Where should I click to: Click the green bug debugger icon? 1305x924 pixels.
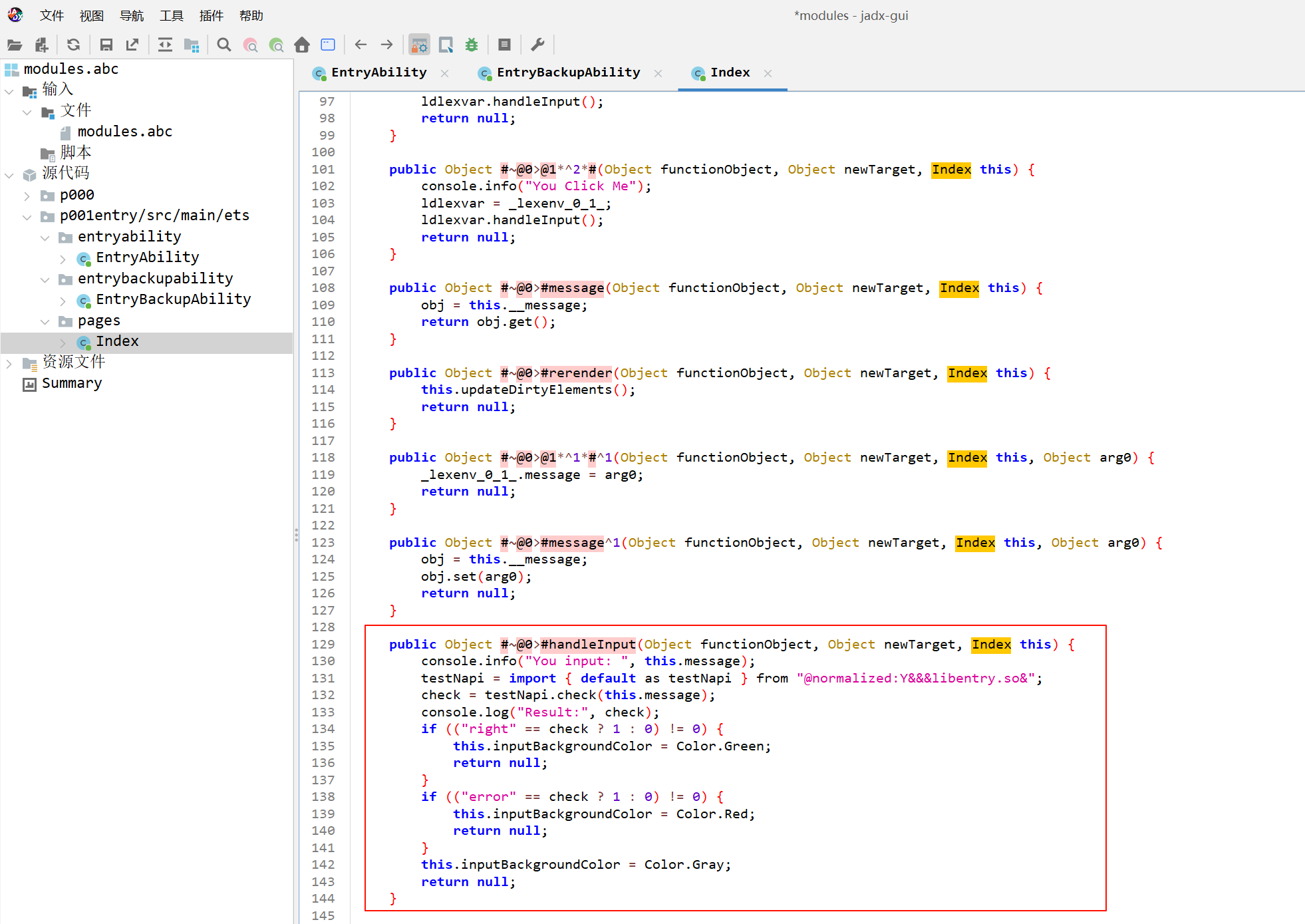click(472, 45)
